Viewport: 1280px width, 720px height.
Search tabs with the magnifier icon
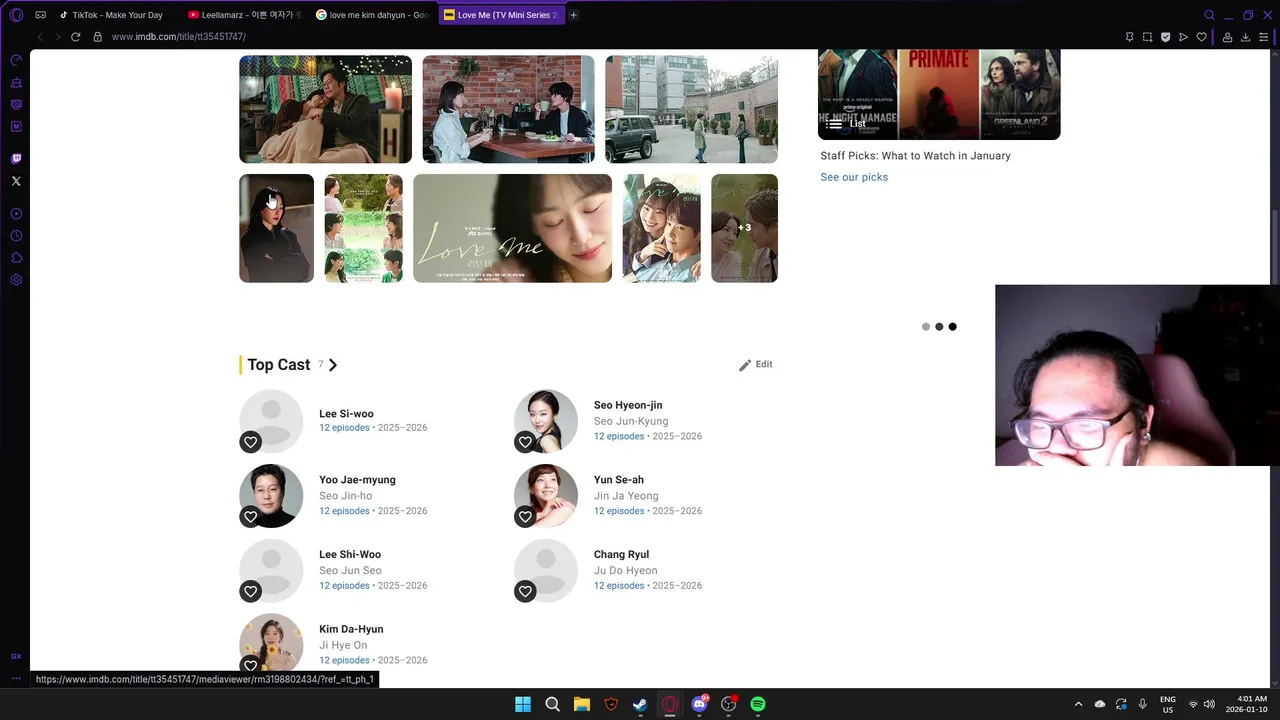1209,15
